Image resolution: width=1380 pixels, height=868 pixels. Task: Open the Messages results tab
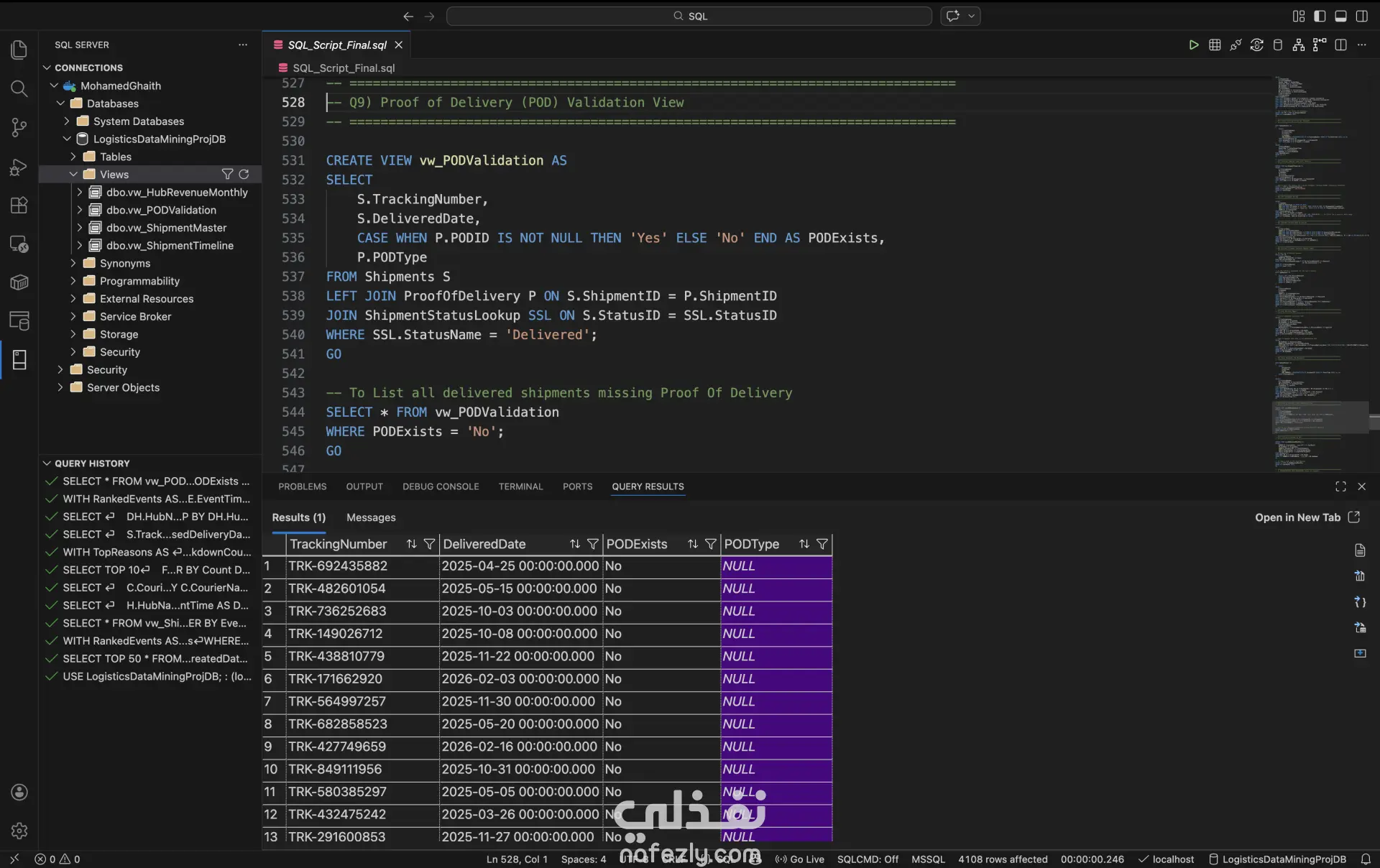[371, 517]
